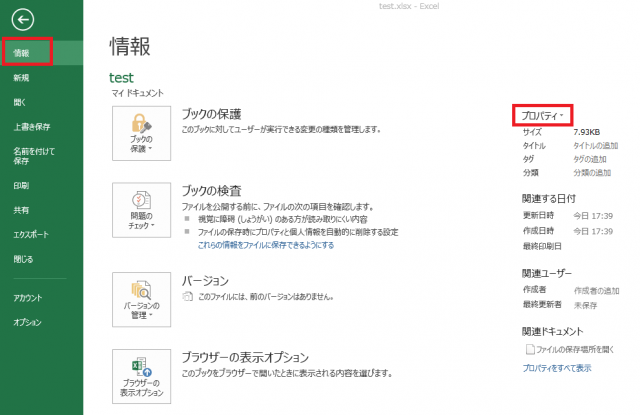
Task: Click the タグの追加 field
Action: click(x=589, y=159)
